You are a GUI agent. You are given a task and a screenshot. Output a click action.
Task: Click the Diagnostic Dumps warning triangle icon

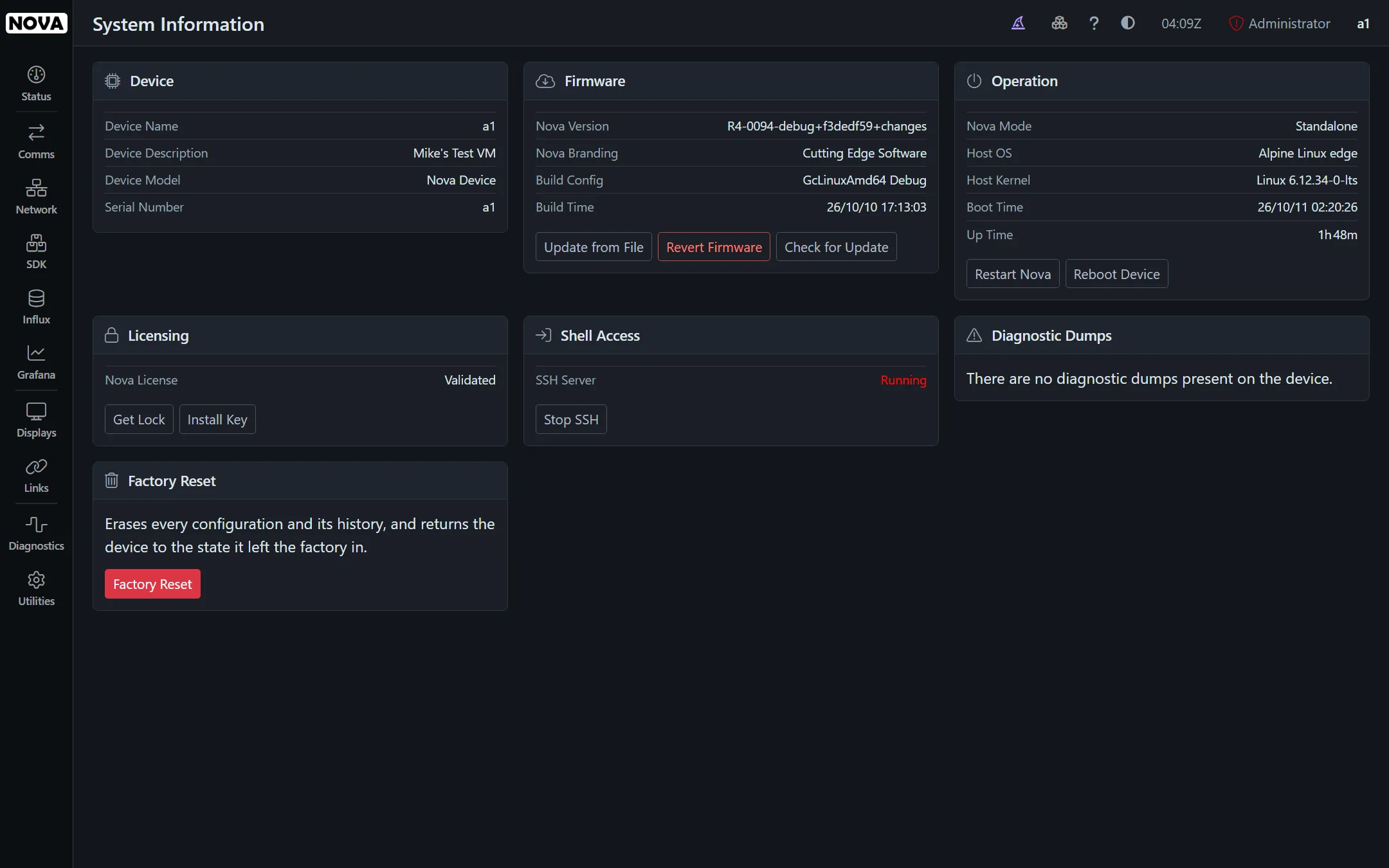(974, 336)
